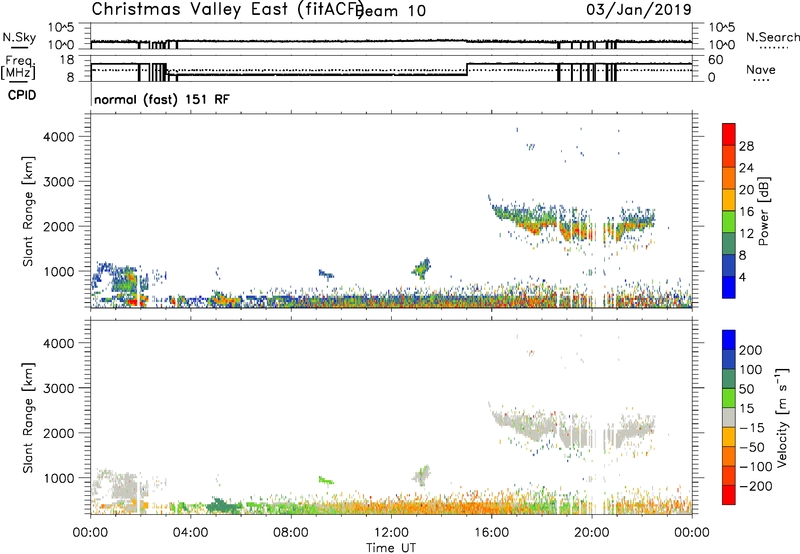Click the 'Velocity [m s-1]' colorbar label
The width and height of the screenshot is (800, 554).
pos(782,417)
